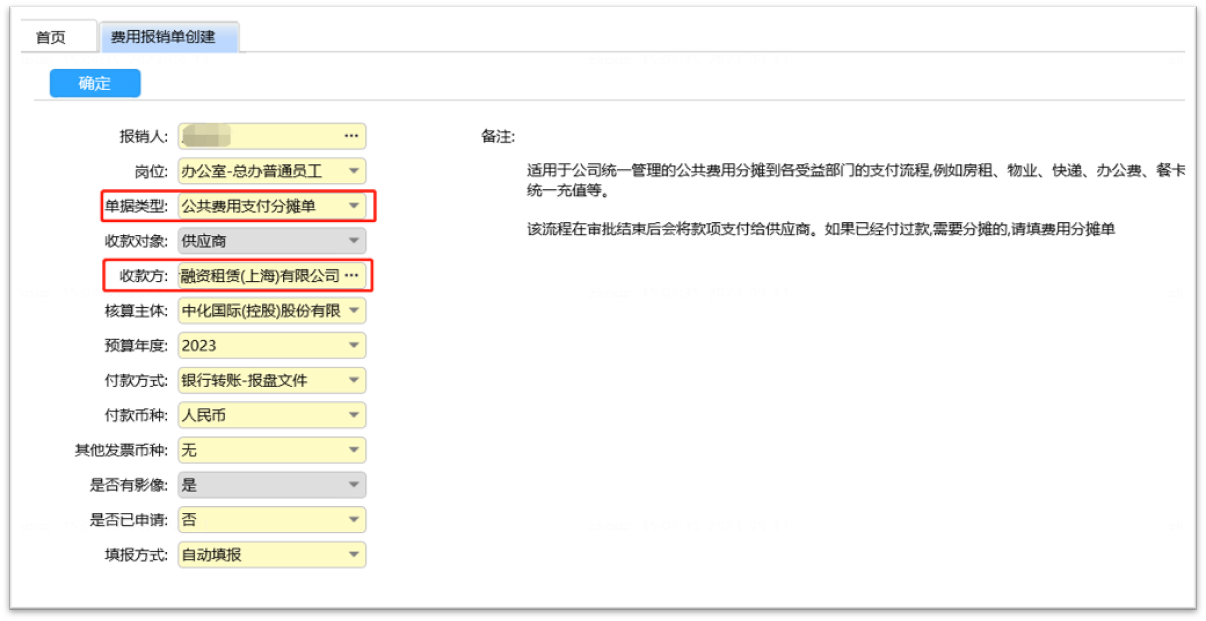This screenshot has height=621, width=1206.
Task: Open the 收款对象 dropdown arrow
Action: pos(353,241)
